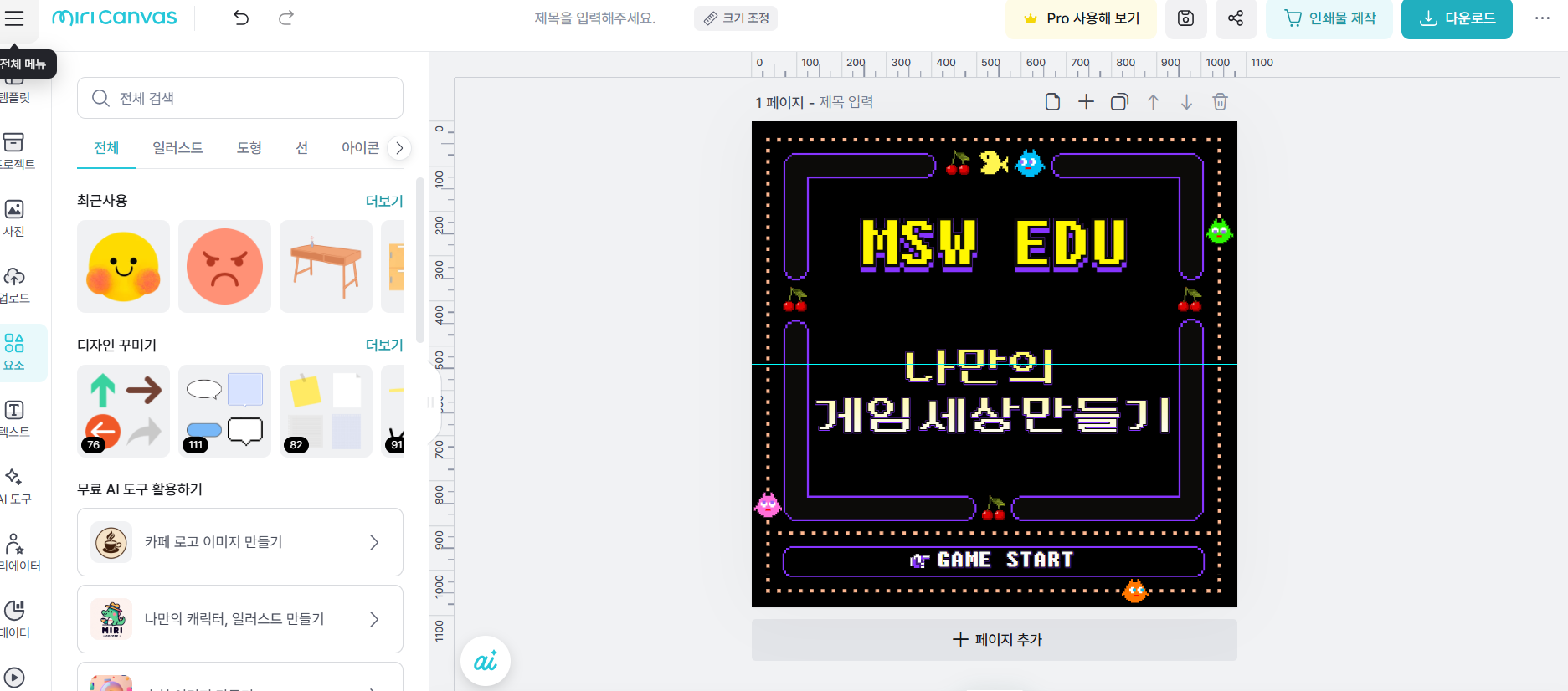Select the green ghost character on canvas

[1219, 230]
